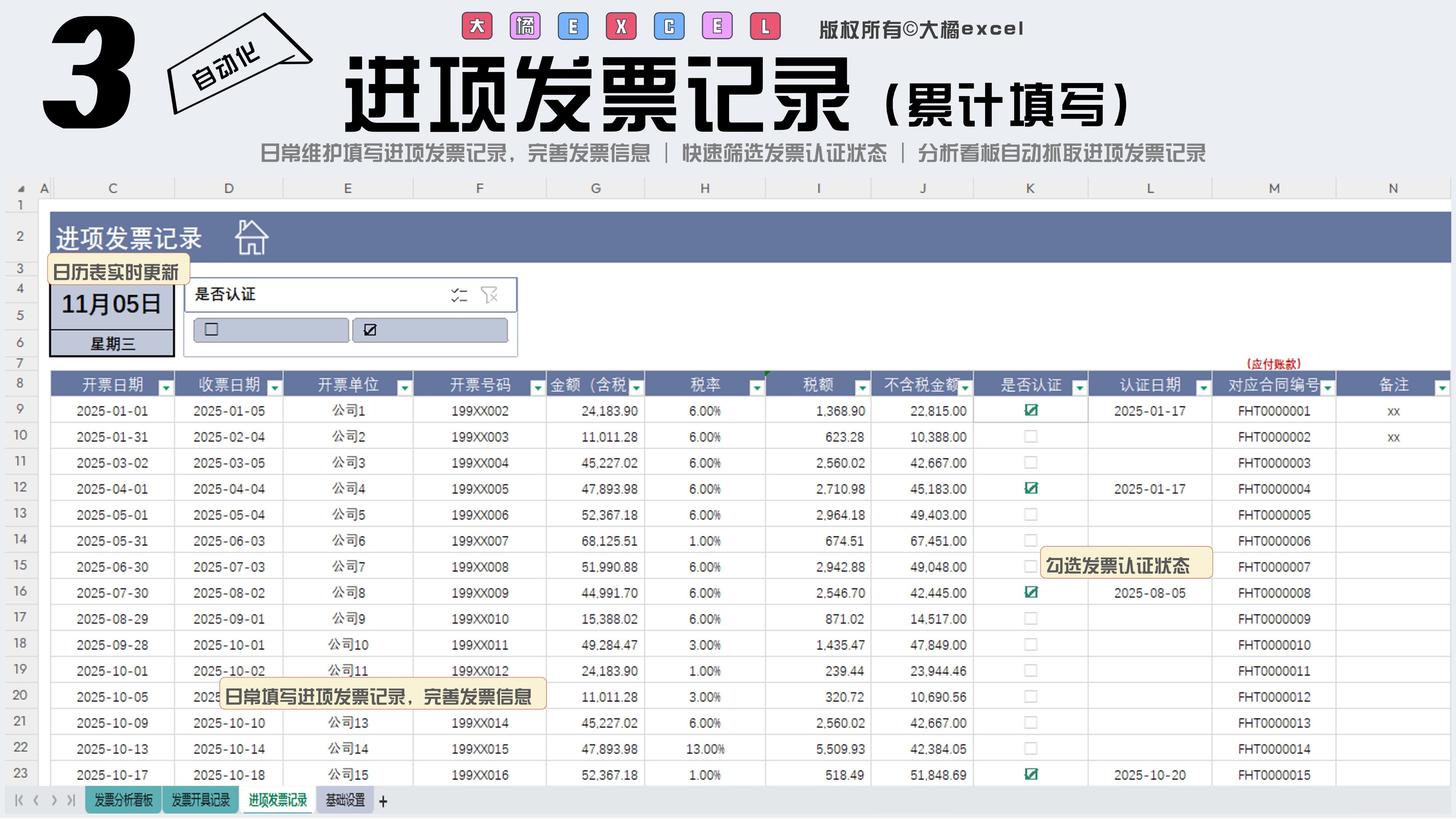Toggle slicer multi-select icon
This screenshot has height=819, width=1456.
coord(459,295)
